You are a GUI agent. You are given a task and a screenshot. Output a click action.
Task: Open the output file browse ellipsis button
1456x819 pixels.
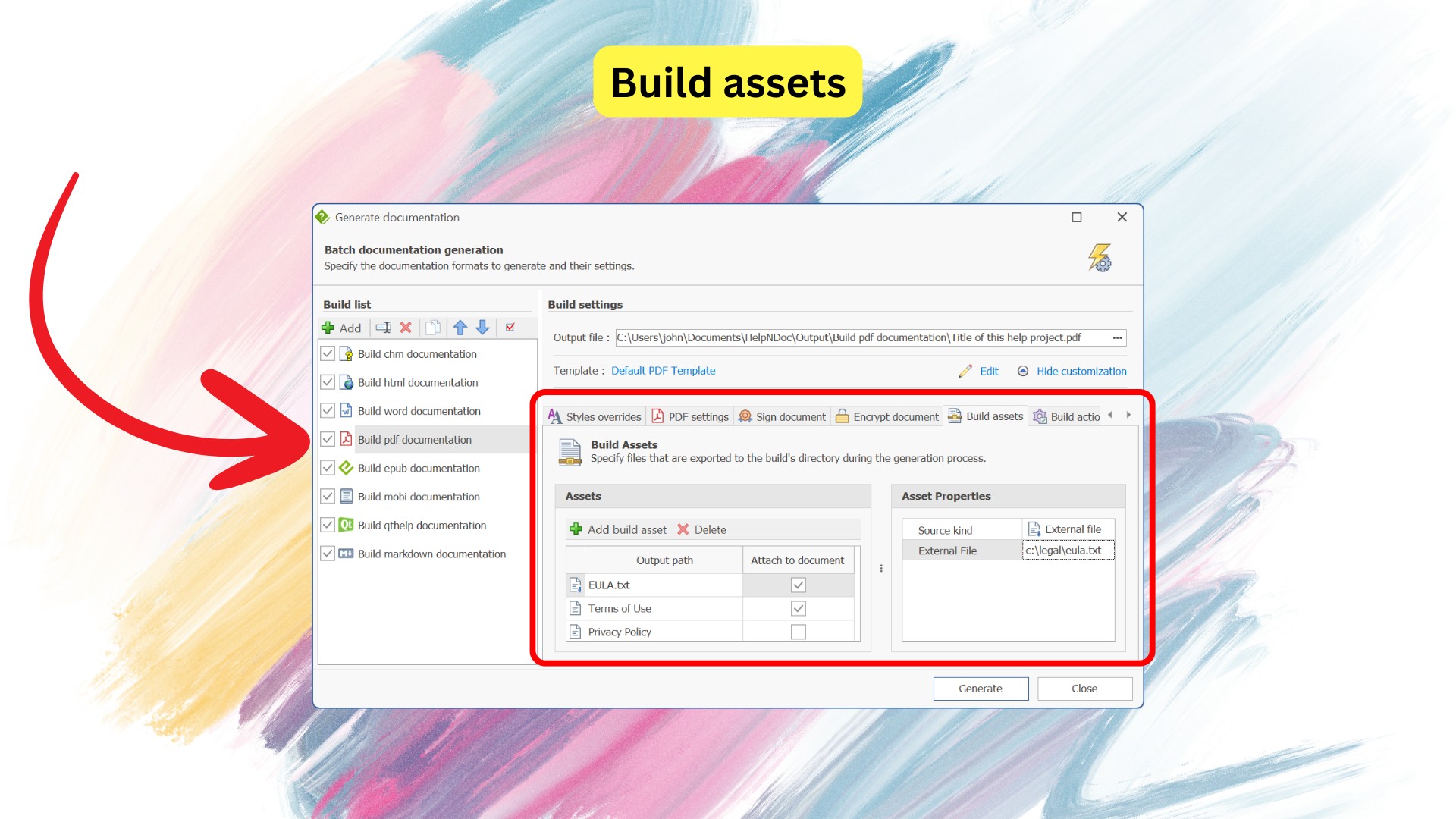1117,337
